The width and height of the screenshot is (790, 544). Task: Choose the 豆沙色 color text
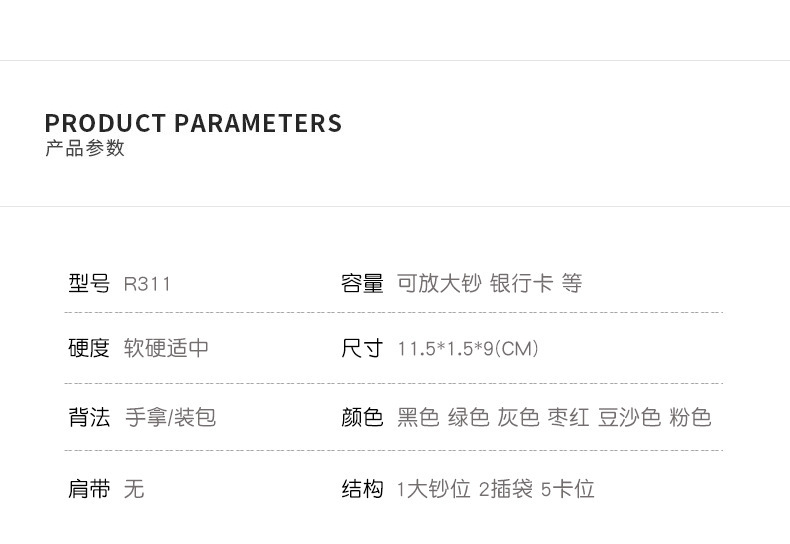(629, 417)
